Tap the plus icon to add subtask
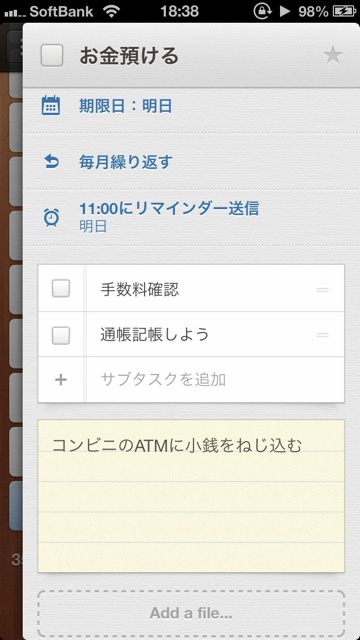The height and width of the screenshot is (640, 360). [x=61, y=380]
